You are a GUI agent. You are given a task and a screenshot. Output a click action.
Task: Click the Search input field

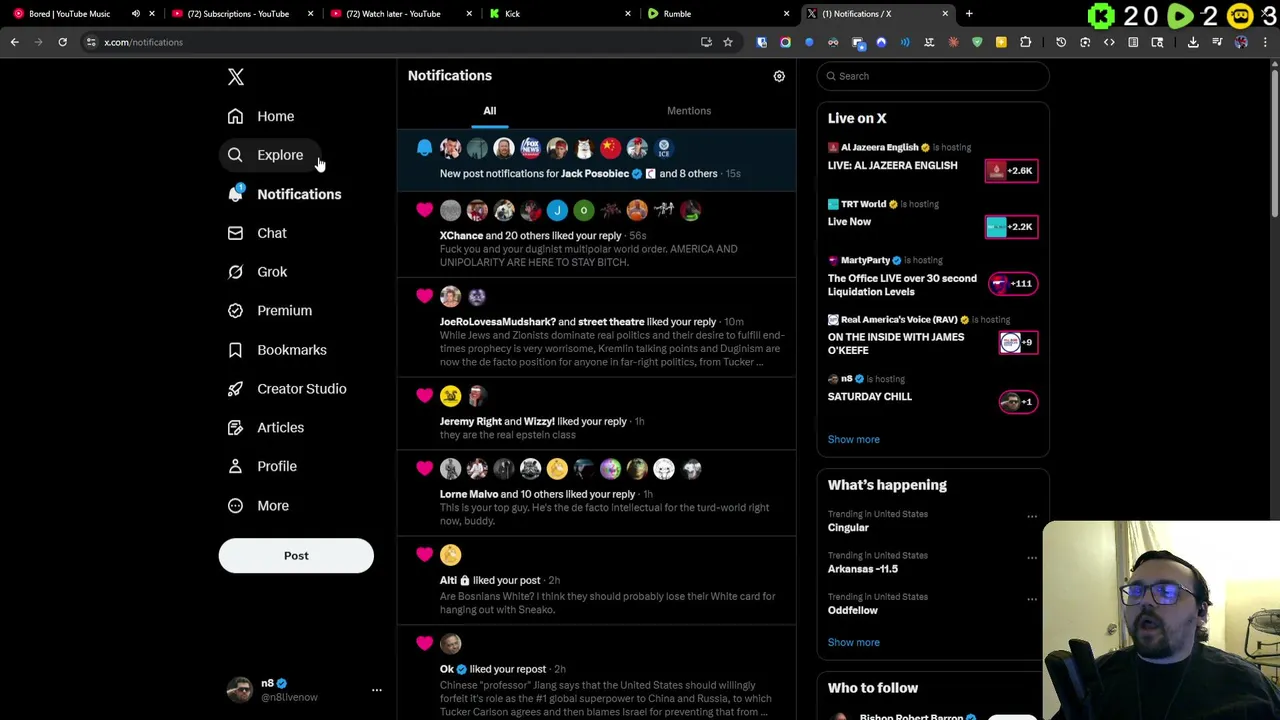pos(933,76)
